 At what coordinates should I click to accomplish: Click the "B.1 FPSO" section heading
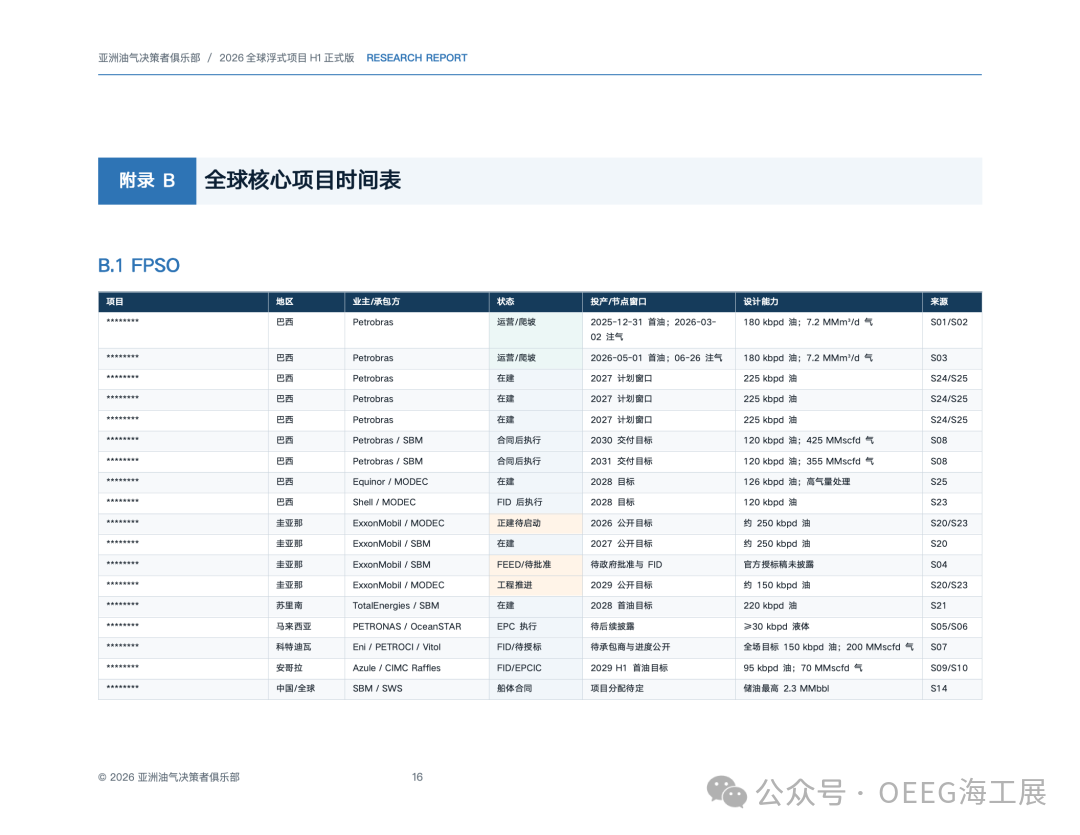(138, 265)
